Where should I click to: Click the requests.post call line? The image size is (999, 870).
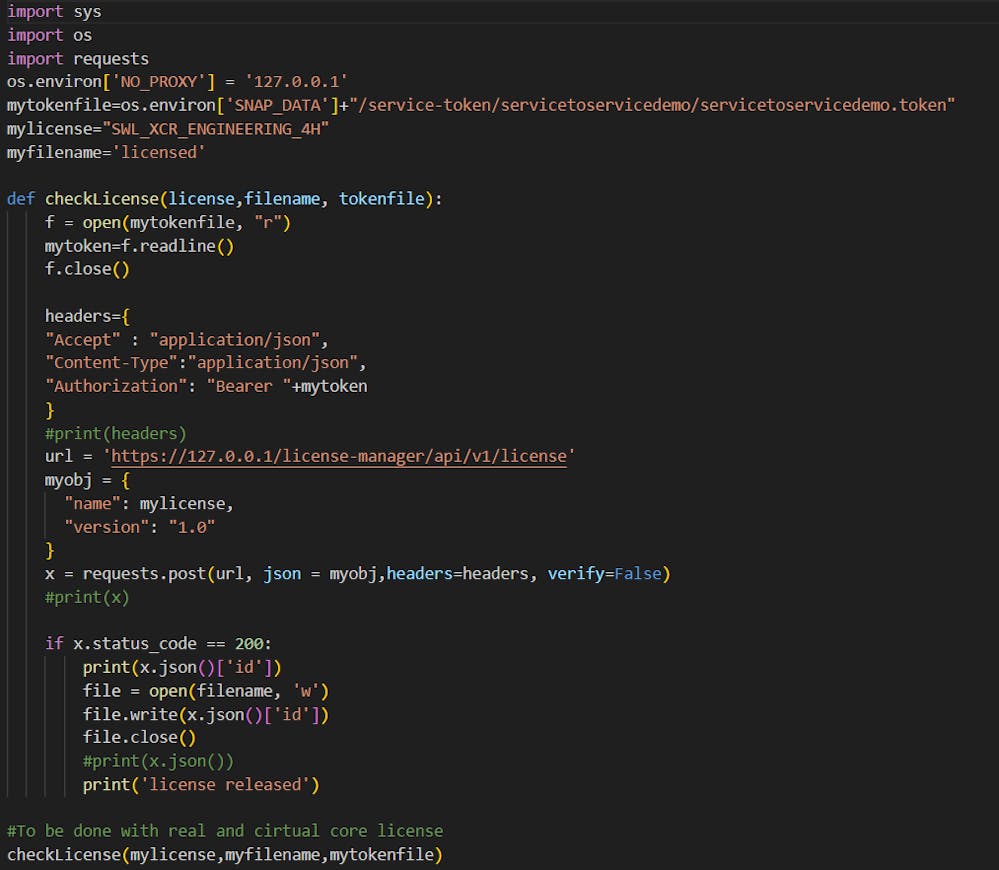[357, 574]
